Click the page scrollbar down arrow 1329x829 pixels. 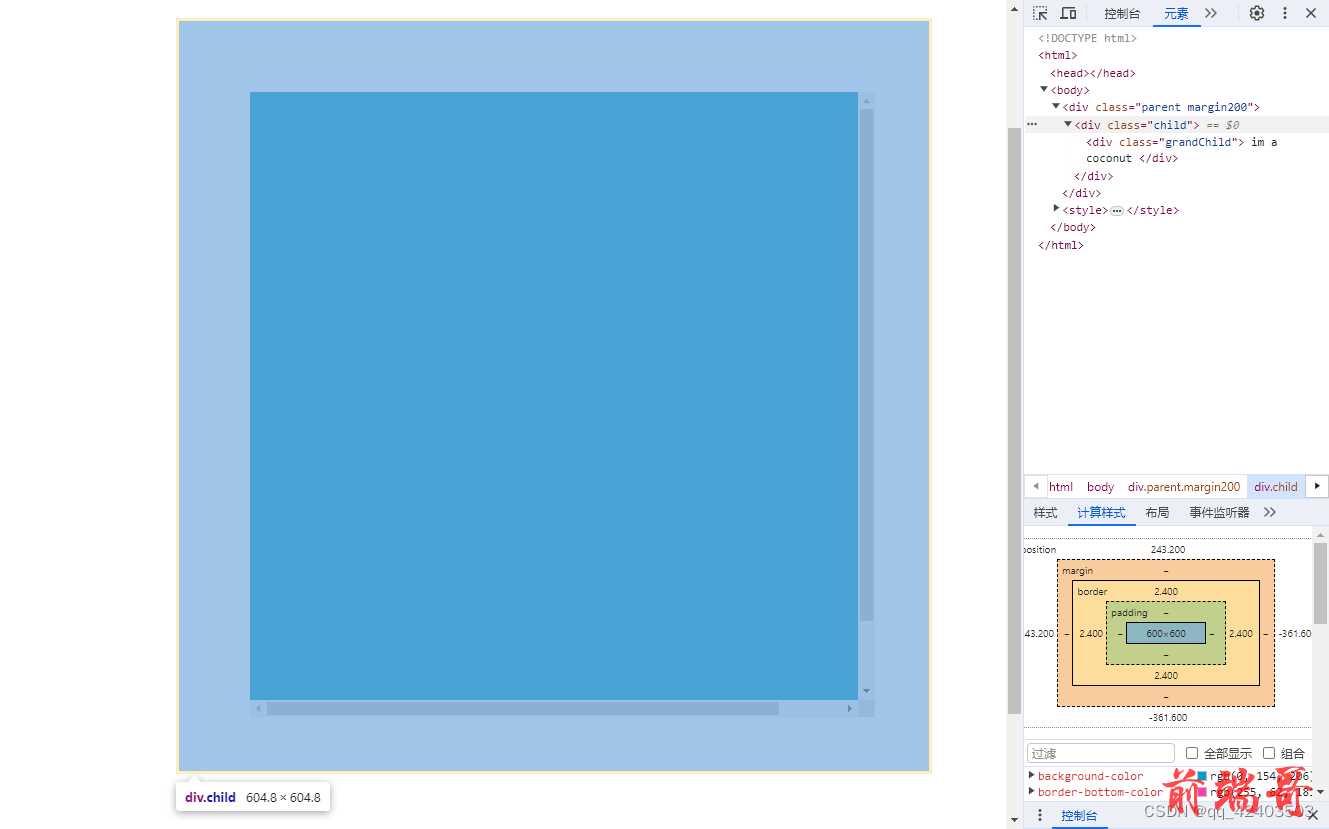coord(1014,820)
